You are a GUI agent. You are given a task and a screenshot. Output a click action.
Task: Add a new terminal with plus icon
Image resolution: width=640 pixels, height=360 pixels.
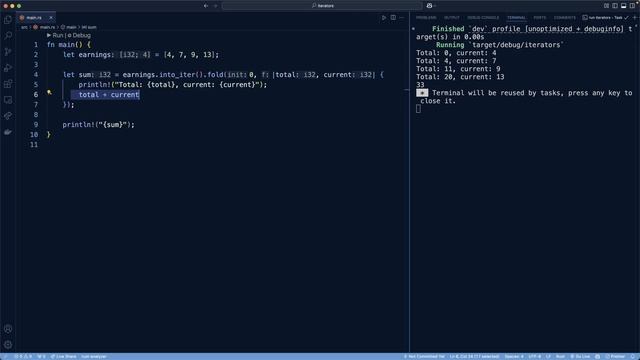click(x=635, y=18)
